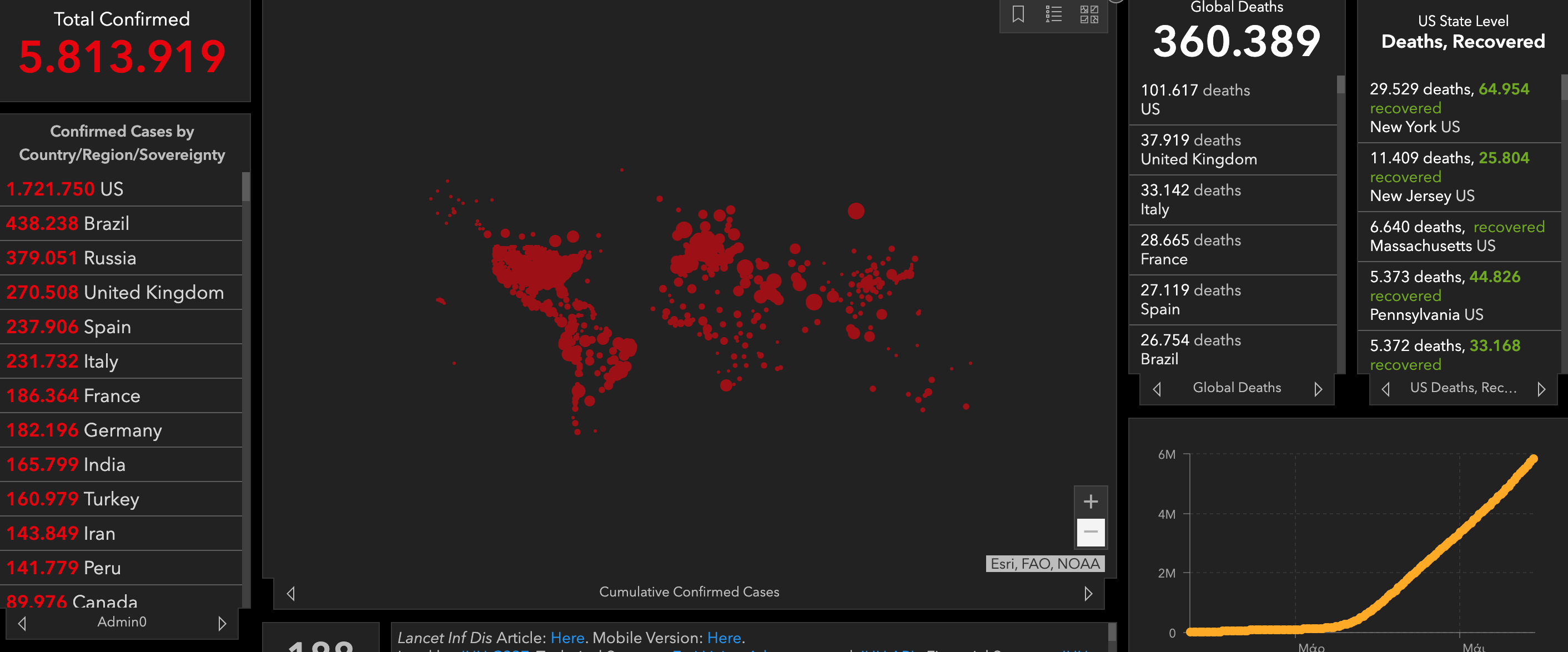Viewport: 1568px width, 652px height.
Task: Click right arrow beside Global Deaths
Action: pyautogui.click(x=1318, y=388)
